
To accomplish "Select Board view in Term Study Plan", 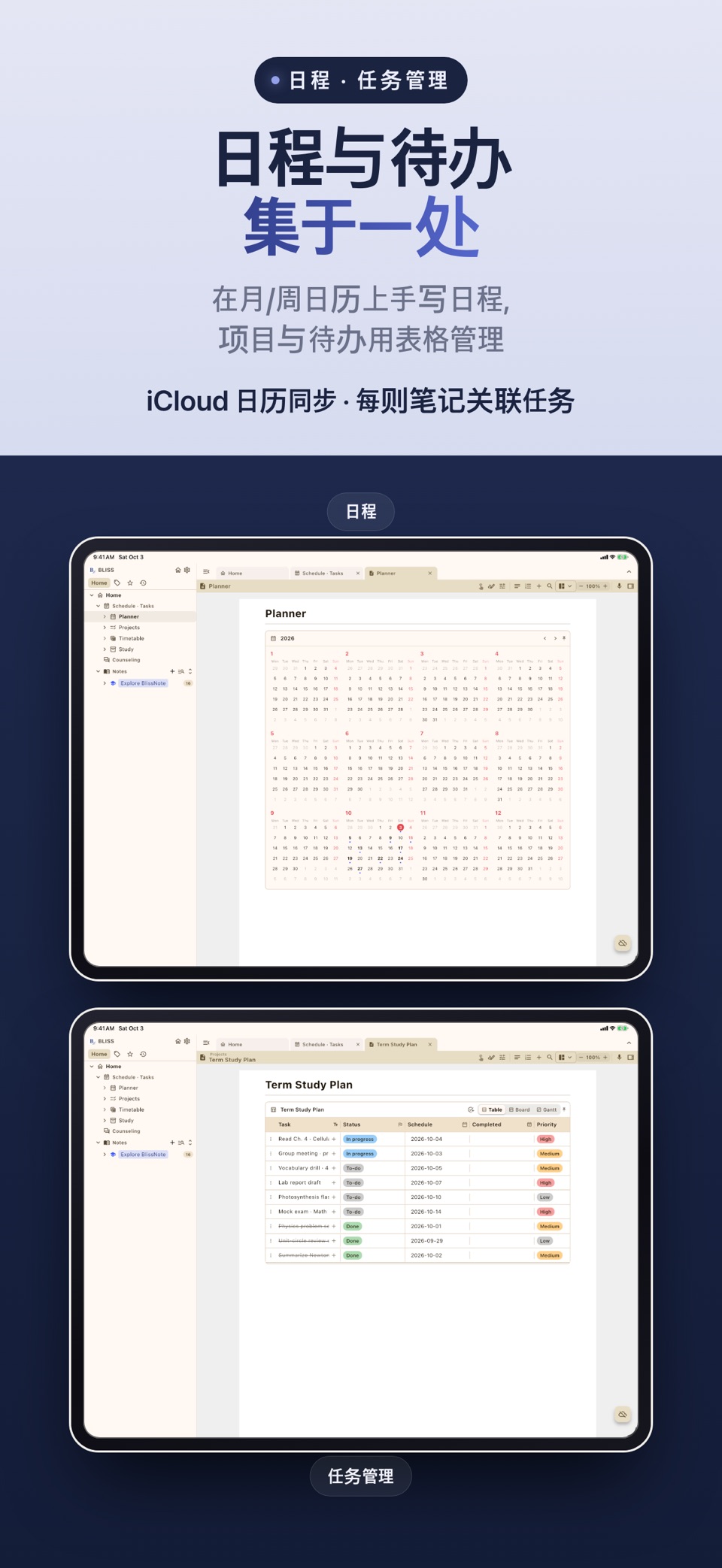I will pyautogui.click(x=520, y=1109).
